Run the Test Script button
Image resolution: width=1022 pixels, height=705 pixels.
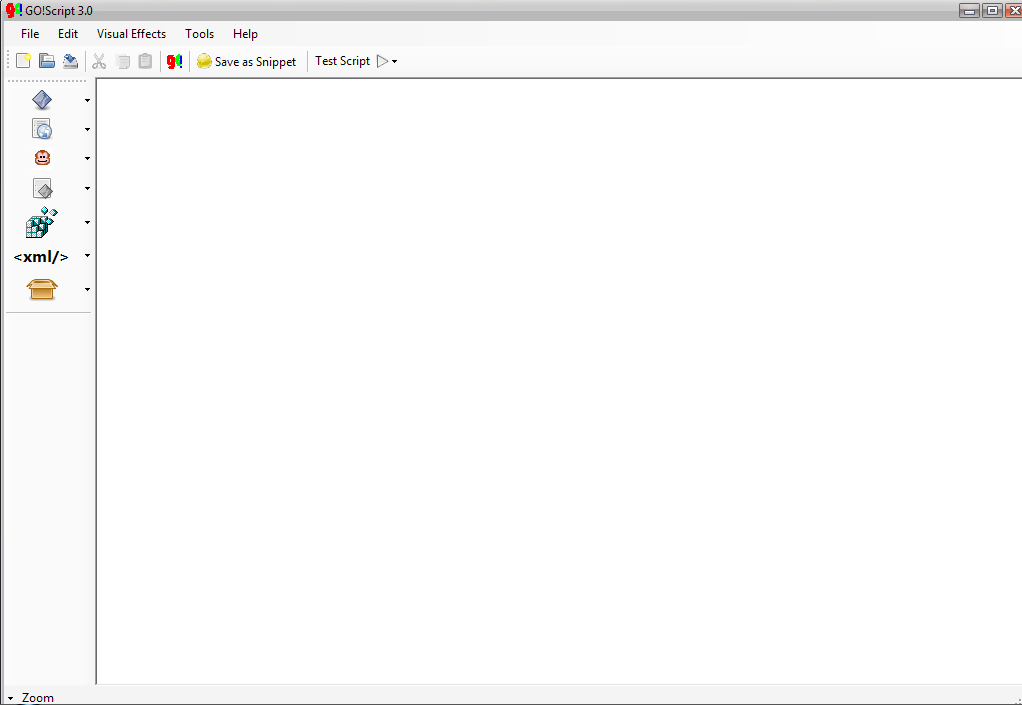(x=343, y=61)
